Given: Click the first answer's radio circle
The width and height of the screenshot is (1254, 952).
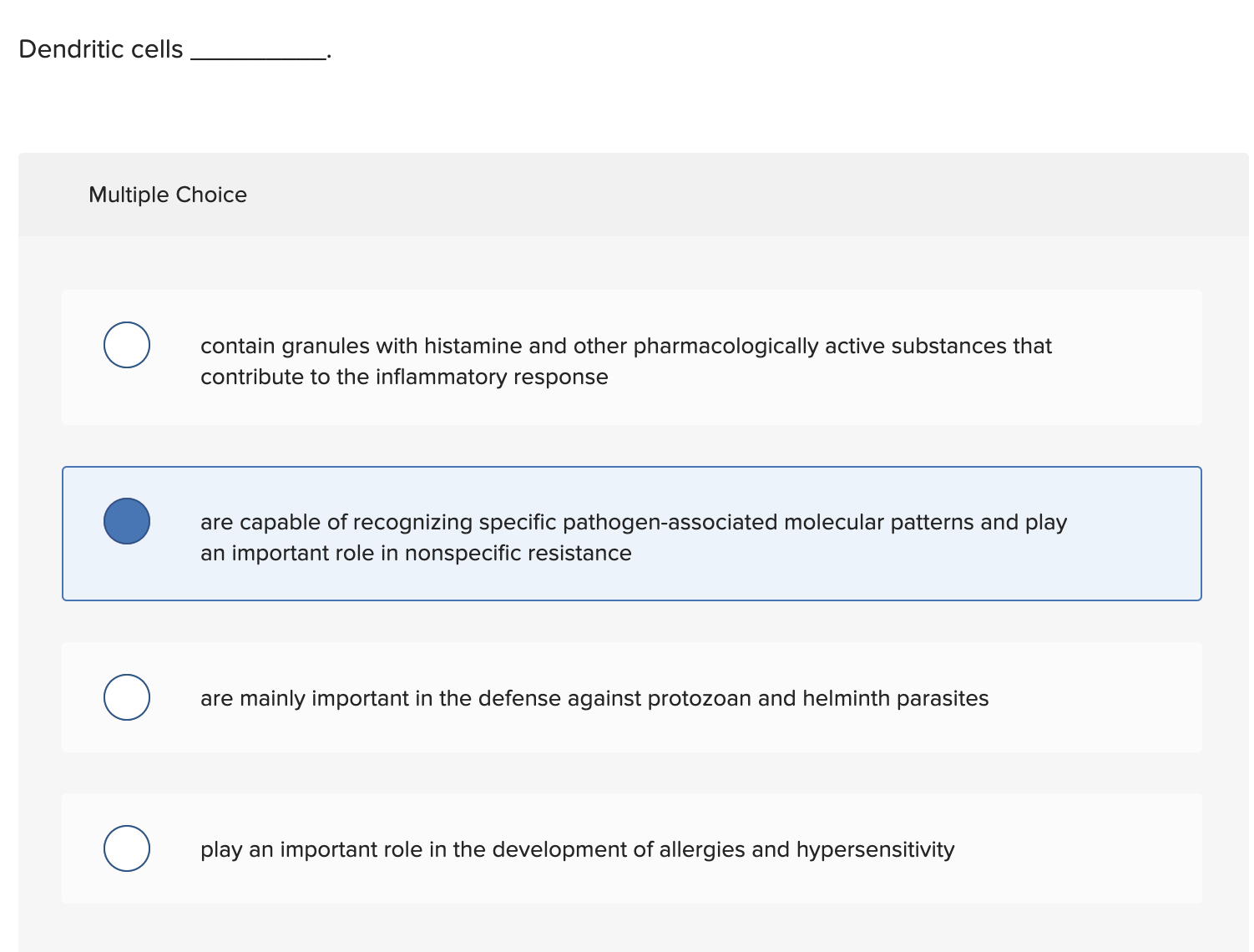Looking at the screenshot, I should click(127, 344).
